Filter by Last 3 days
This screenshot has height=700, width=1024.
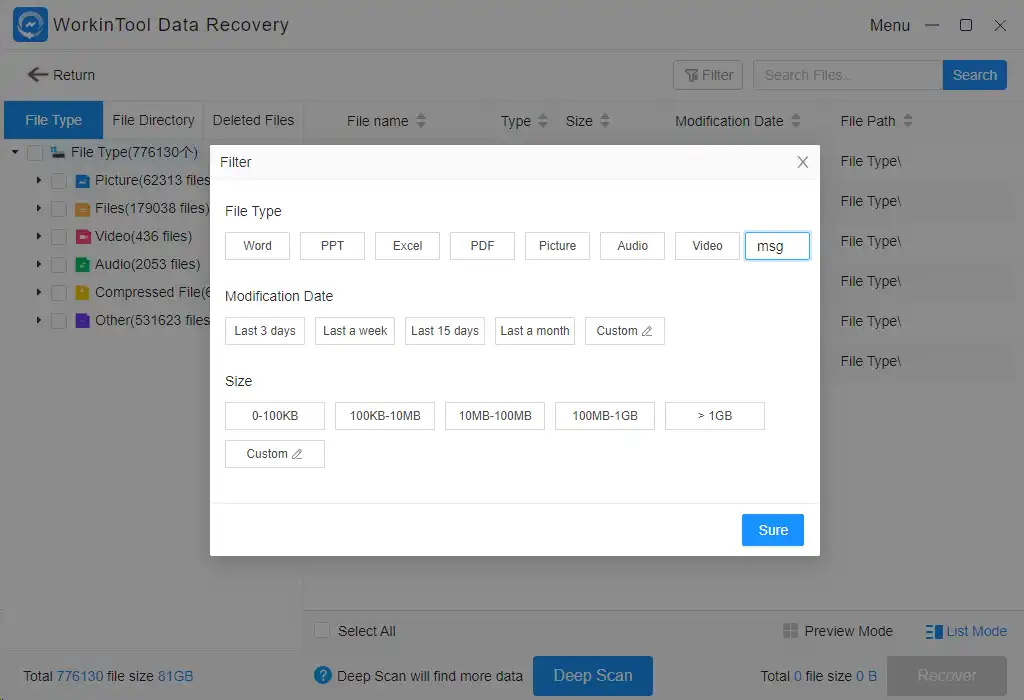click(x=265, y=331)
